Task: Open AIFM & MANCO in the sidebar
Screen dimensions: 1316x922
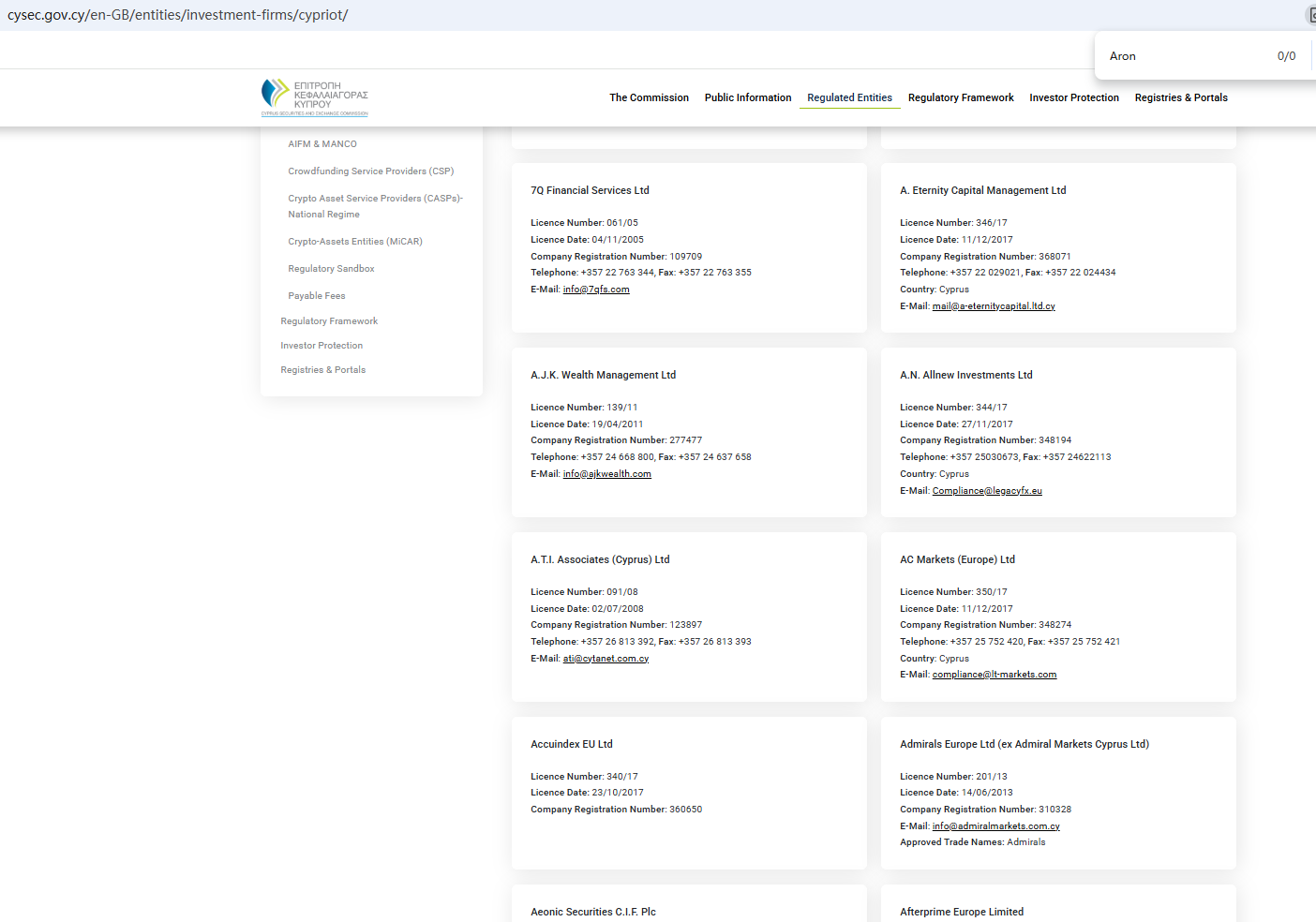Action: 322,144
